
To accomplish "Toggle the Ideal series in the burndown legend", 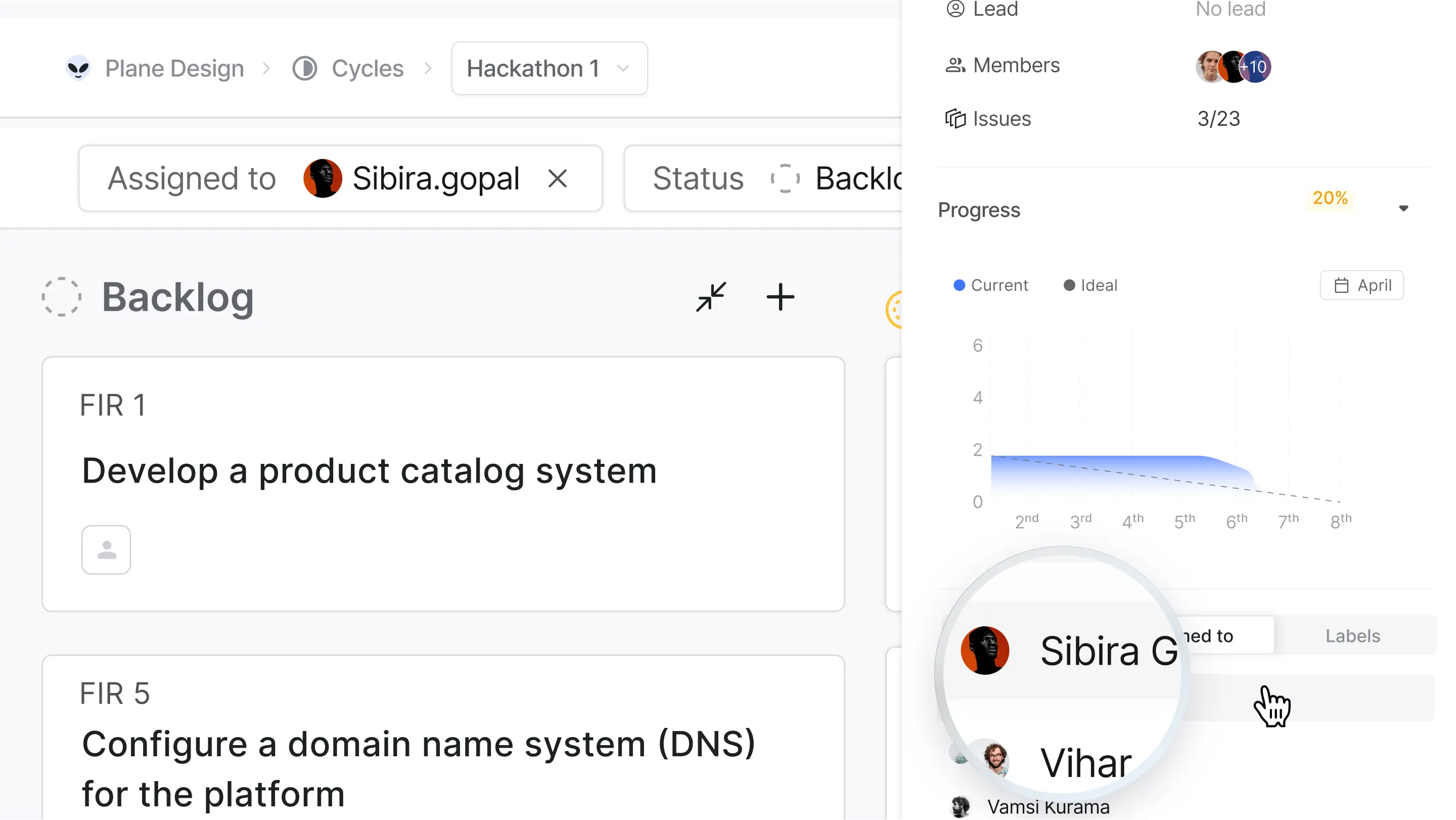I will point(1090,285).
